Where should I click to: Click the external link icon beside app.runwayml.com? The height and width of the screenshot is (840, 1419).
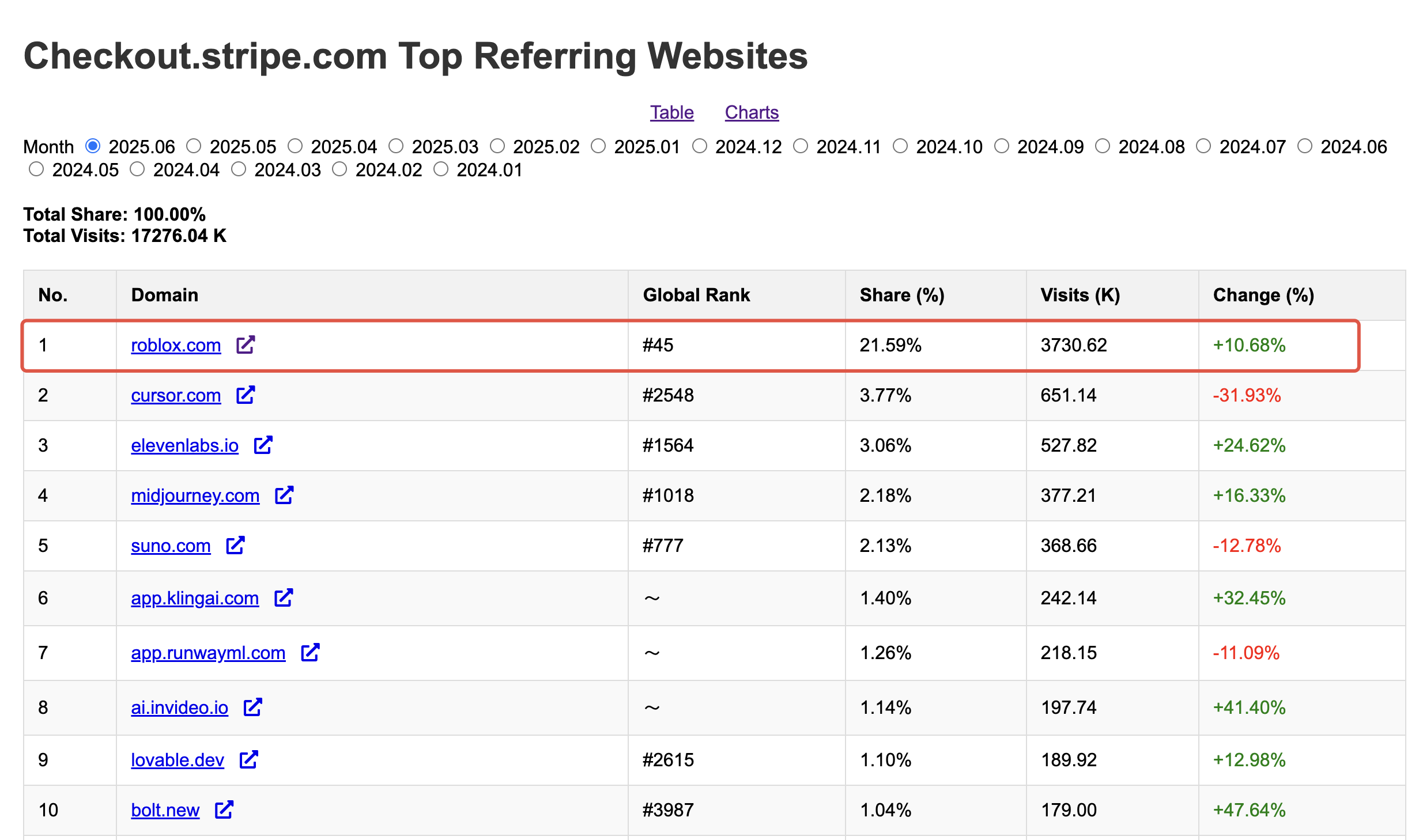pyautogui.click(x=310, y=652)
